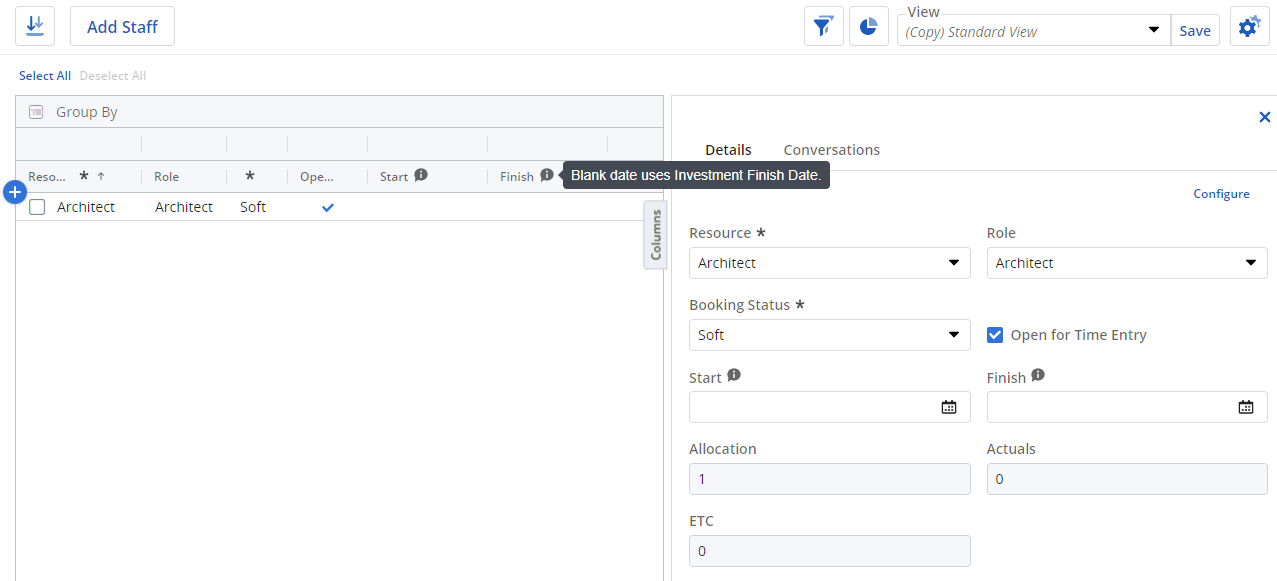Viewport: 1277px width, 581px height.
Task: Select the Details tab
Action: [728, 150]
